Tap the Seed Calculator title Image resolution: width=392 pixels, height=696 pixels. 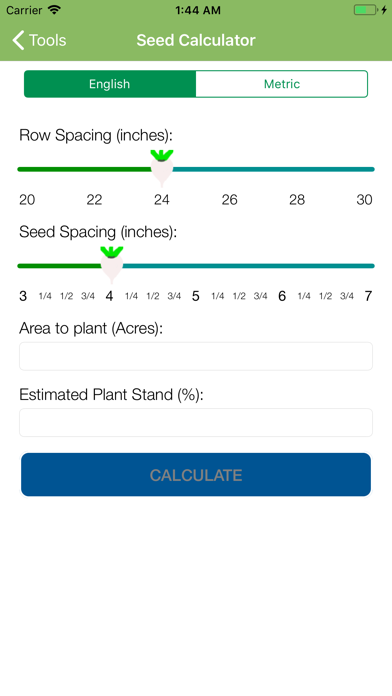(x=196, y=40)
